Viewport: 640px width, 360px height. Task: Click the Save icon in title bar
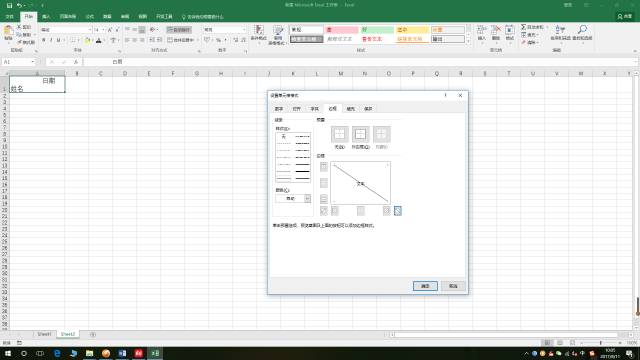click(x=9, y=5)
